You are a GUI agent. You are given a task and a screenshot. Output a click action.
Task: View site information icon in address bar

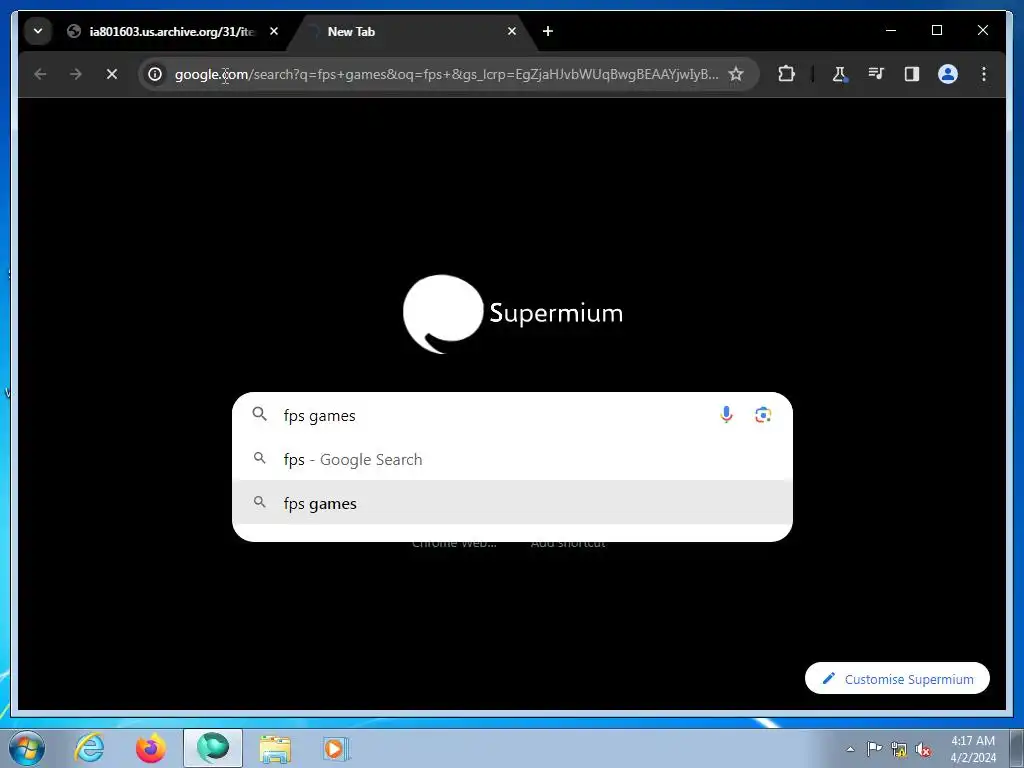(x=155, y=74)
